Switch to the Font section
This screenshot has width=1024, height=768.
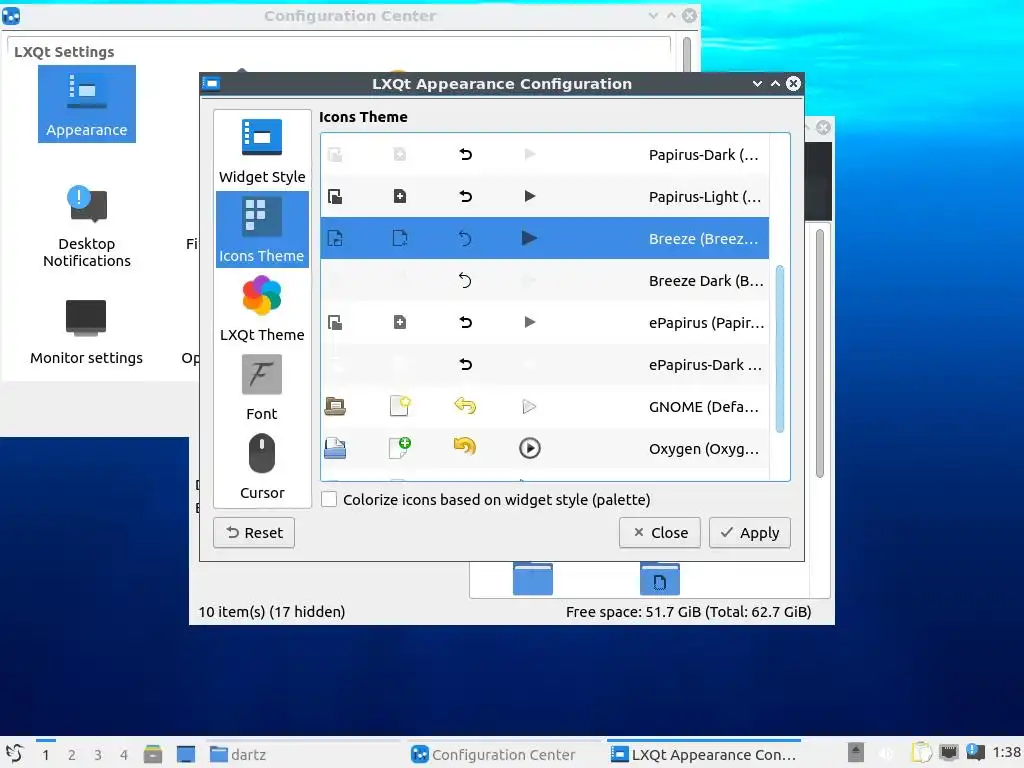click(262, 387)
